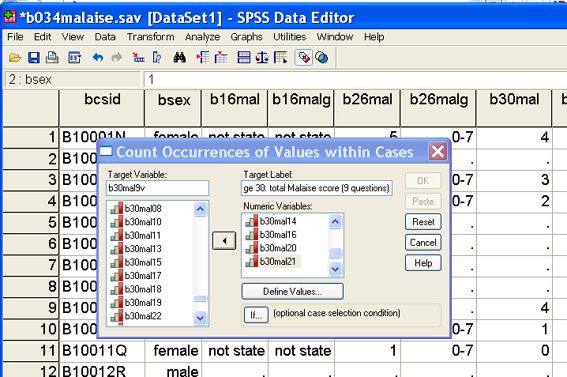This screenshot has width=567, height=377.
Task: Click the Reset button in the dialog
Action: tap(423, 222)
